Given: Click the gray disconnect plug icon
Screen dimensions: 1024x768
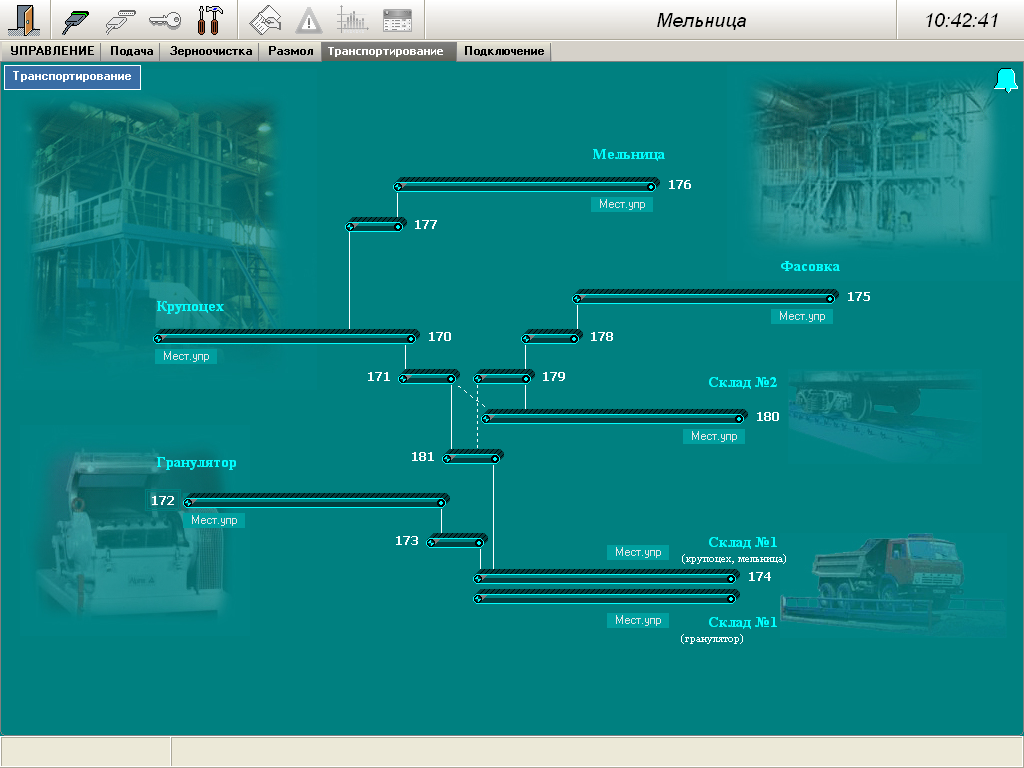Looking at the screenshot, I should (121, 20).
